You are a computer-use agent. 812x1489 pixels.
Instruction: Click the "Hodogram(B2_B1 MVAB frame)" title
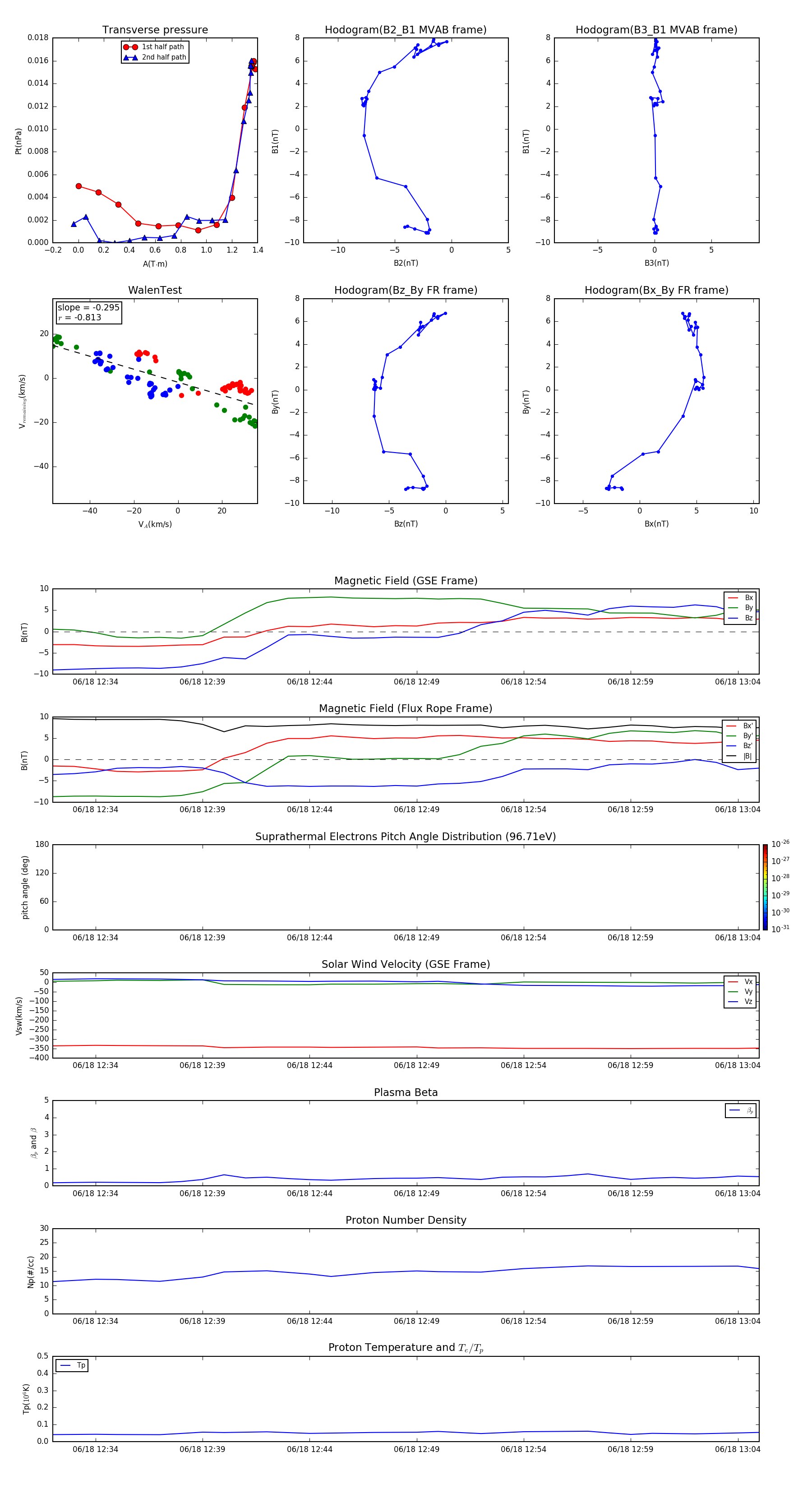[x=405, y=29]
